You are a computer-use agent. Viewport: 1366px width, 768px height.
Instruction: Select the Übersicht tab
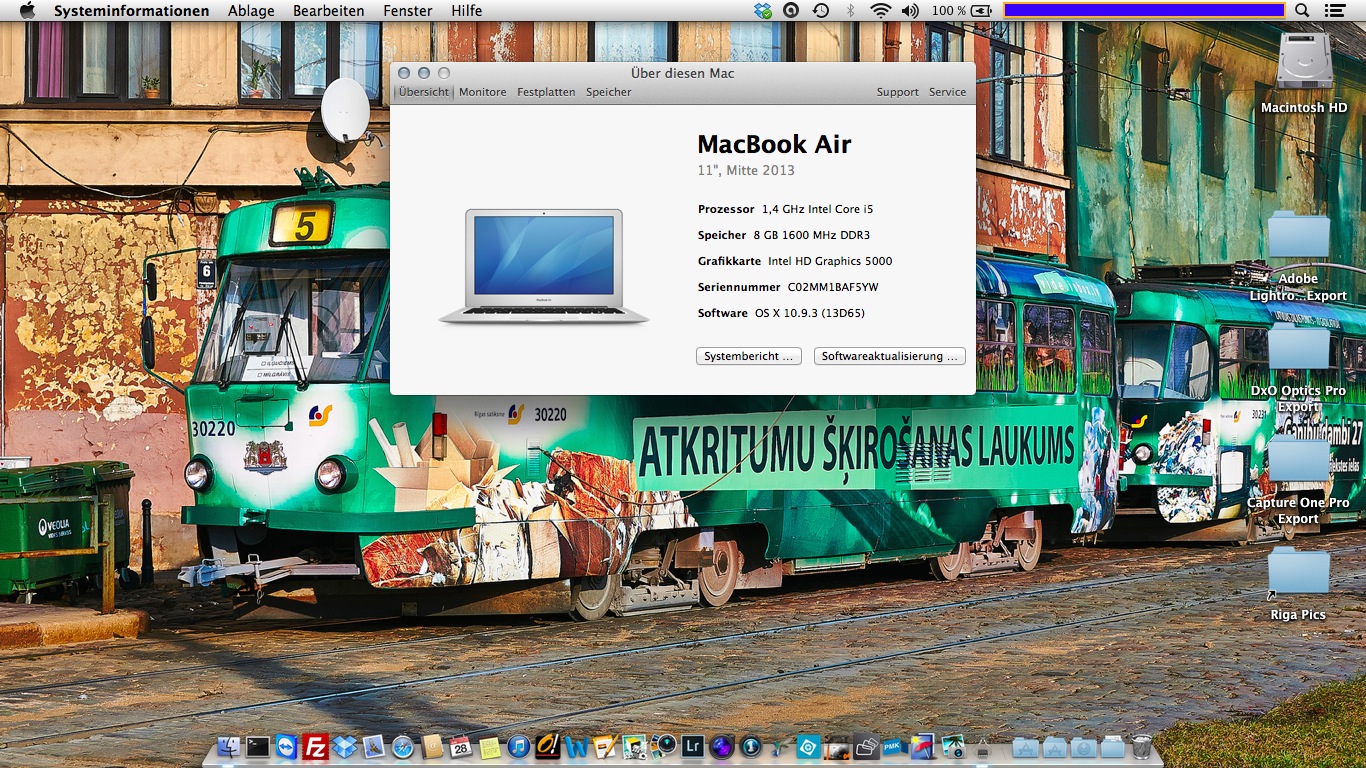point(424,92)
